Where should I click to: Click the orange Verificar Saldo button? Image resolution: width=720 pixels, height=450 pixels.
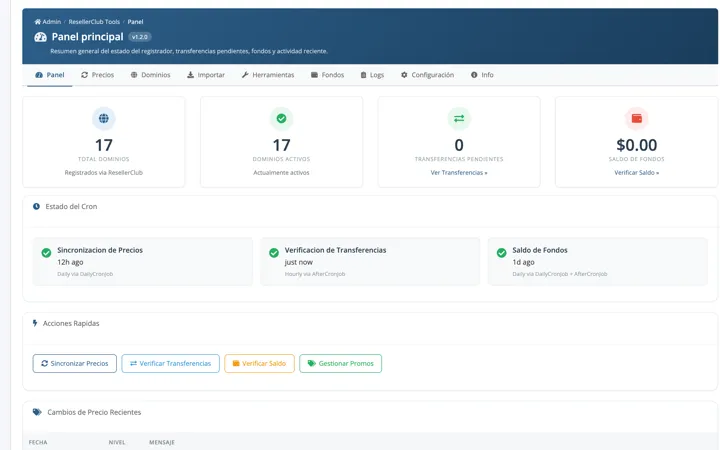(x=259, y=363)
